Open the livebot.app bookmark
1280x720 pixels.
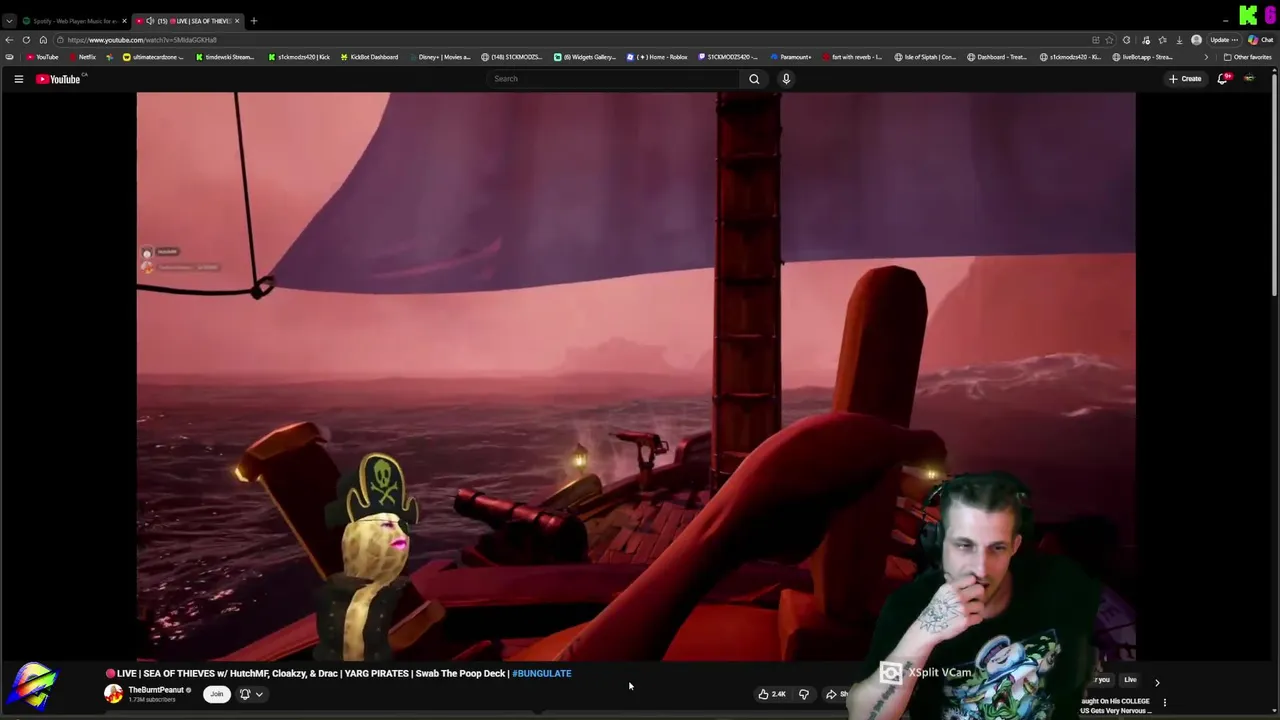tap(1142, 57)
